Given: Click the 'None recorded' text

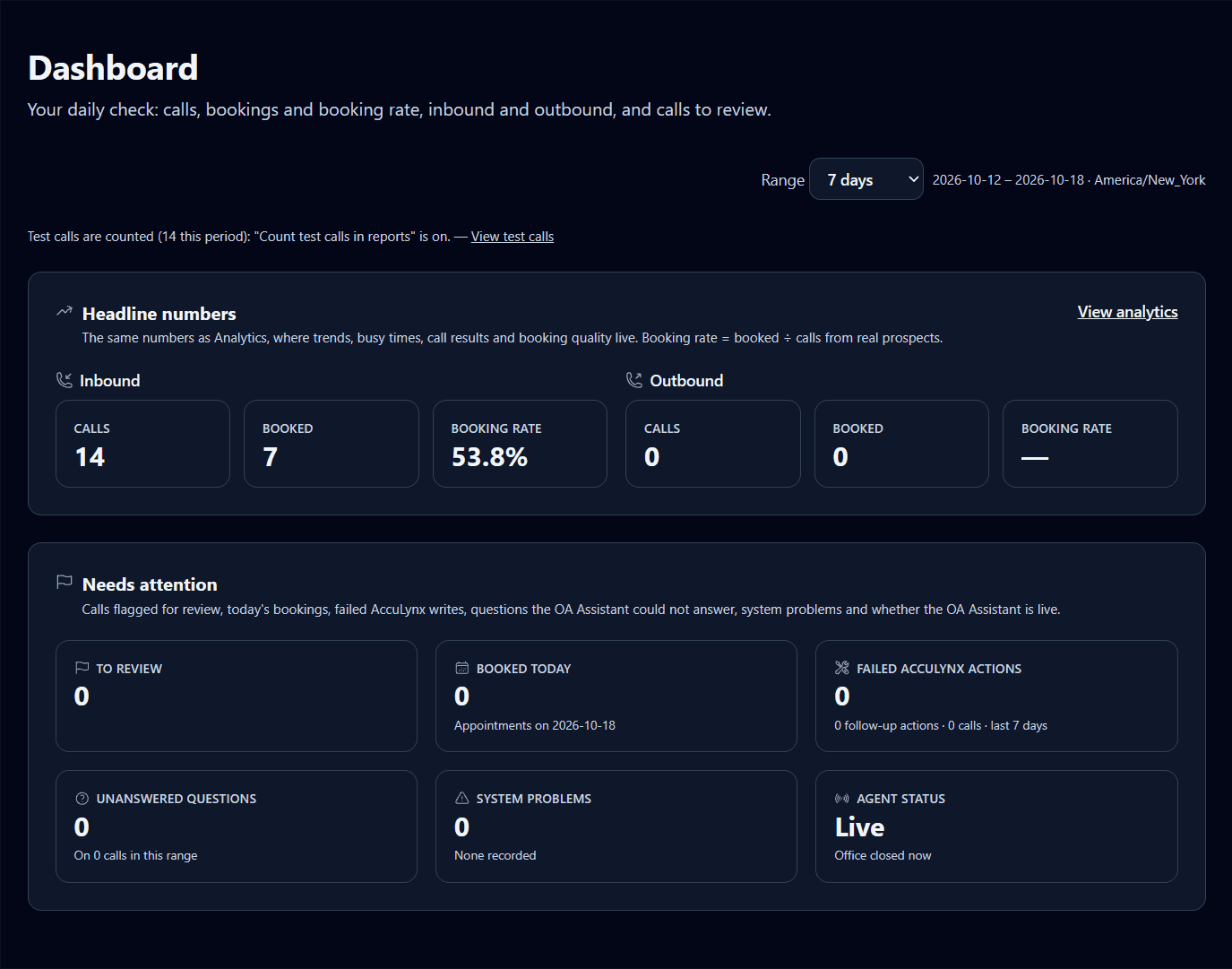Looking at the screenshot, I should [x=495, y=855].
